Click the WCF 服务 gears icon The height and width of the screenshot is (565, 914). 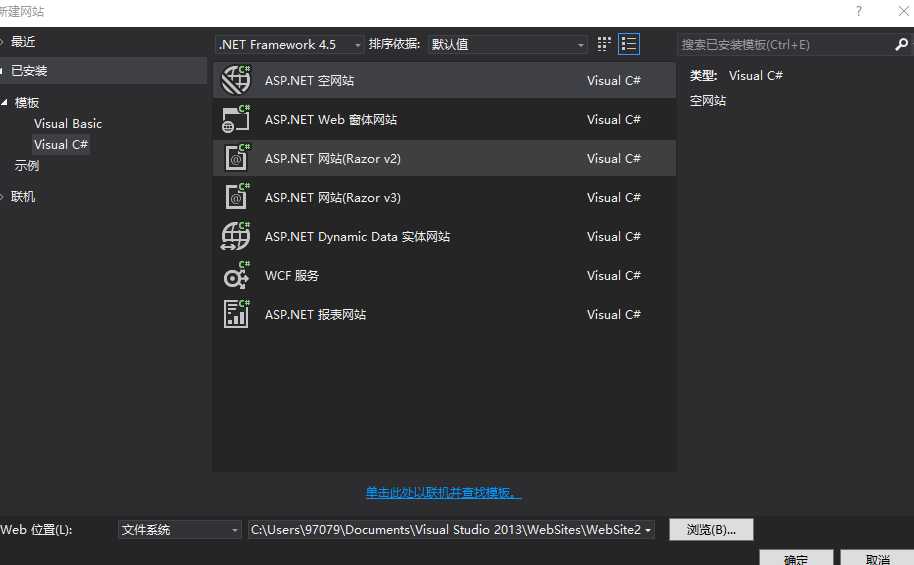tap(236, 275)
